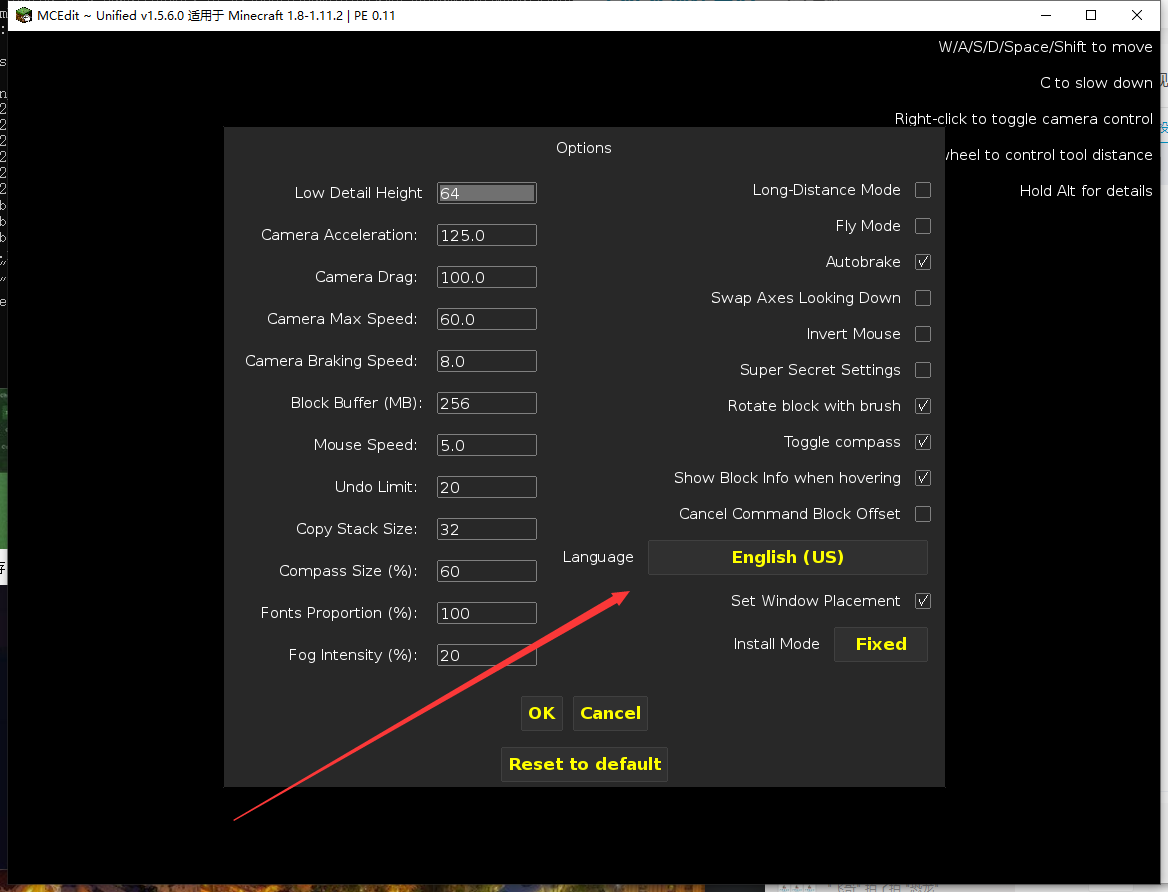This screenshot has height=892, width=1168.
Task: Click the Install Mode label
Action: coord(776,644)
